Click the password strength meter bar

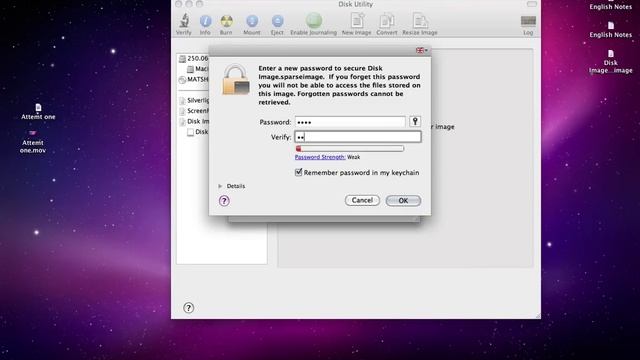tap(350, 149)
